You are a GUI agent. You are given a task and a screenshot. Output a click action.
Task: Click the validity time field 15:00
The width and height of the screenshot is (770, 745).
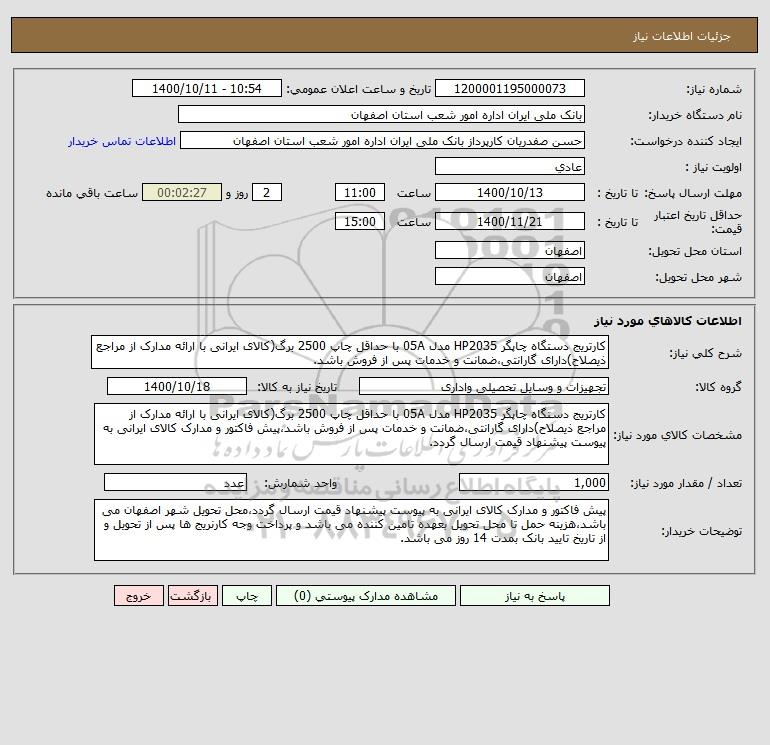(359, 221)
